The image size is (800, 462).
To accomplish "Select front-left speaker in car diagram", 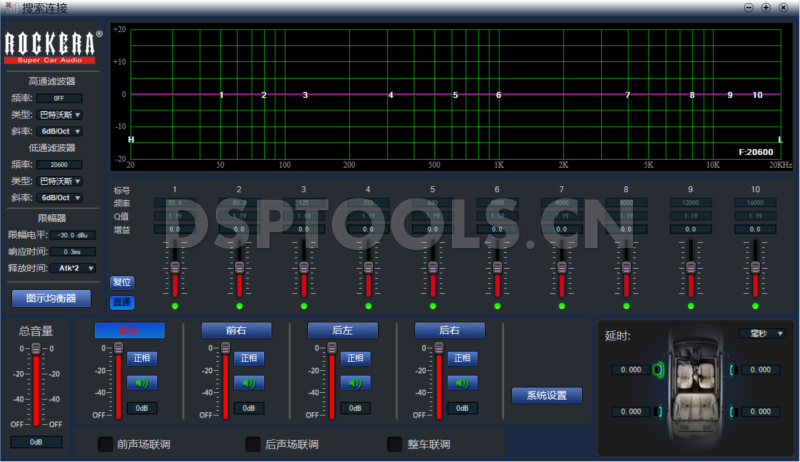I will [659, 369].
